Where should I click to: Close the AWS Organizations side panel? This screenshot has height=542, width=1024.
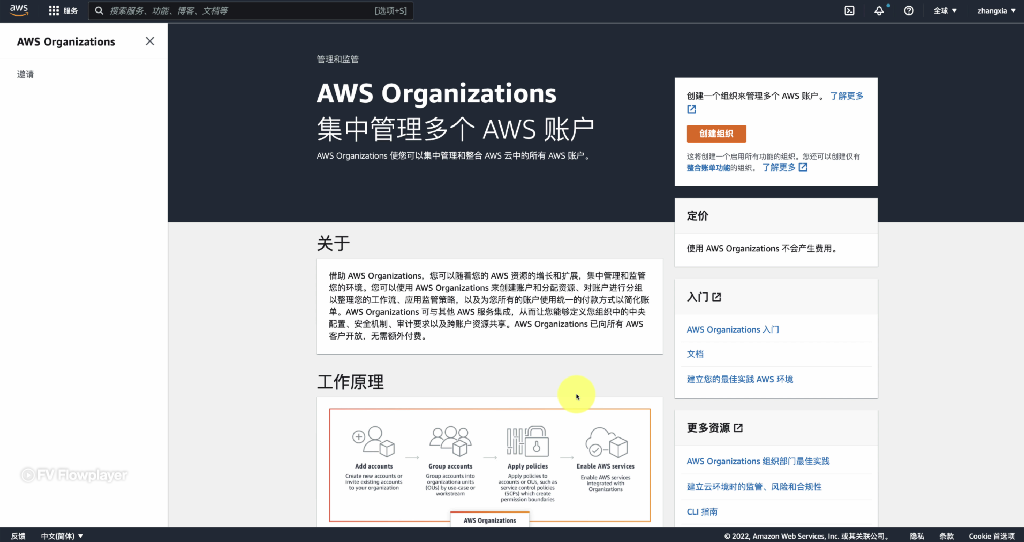pos(150,41)
